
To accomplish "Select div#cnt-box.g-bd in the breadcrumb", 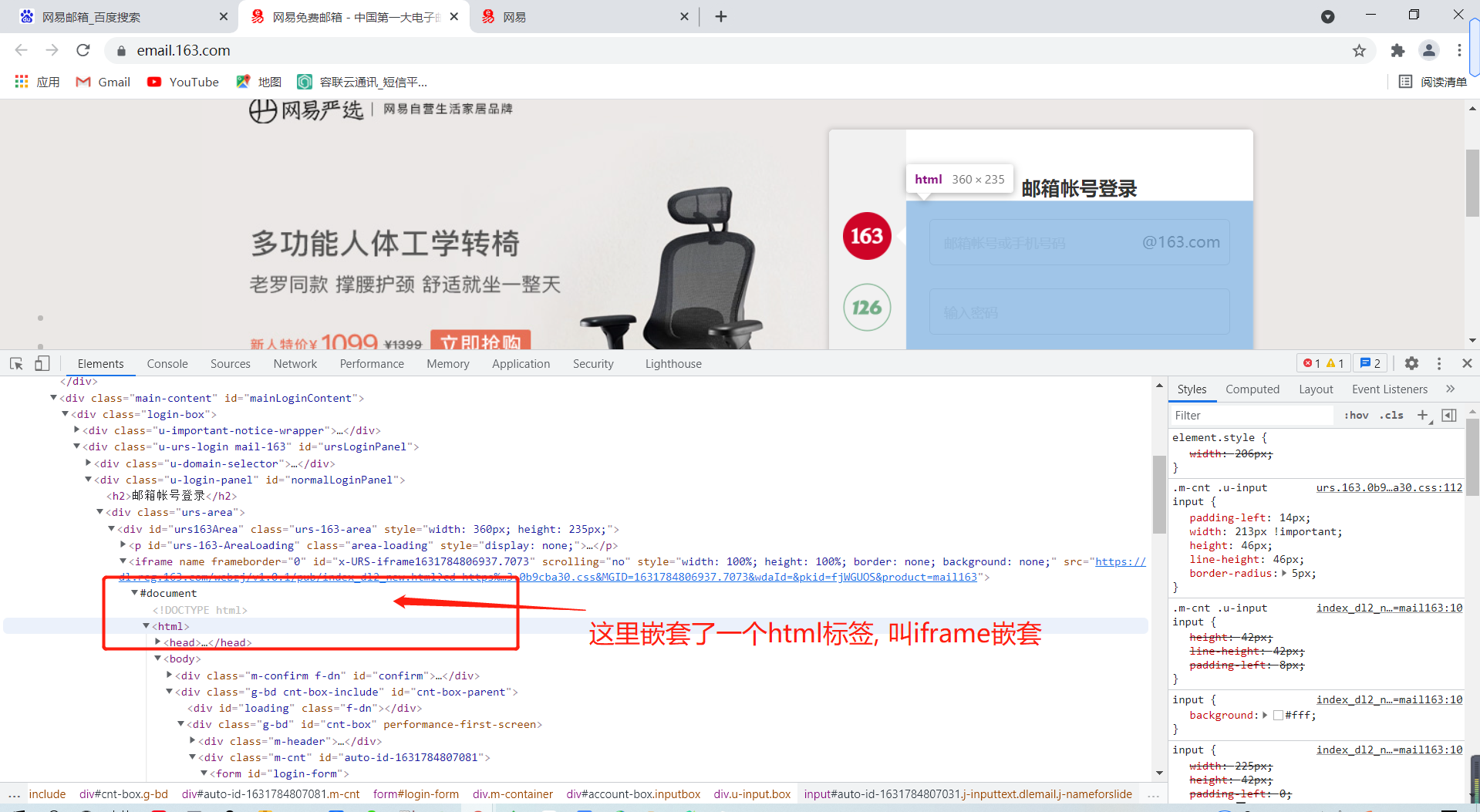I will pyautogui.click(x=123, y=793).
